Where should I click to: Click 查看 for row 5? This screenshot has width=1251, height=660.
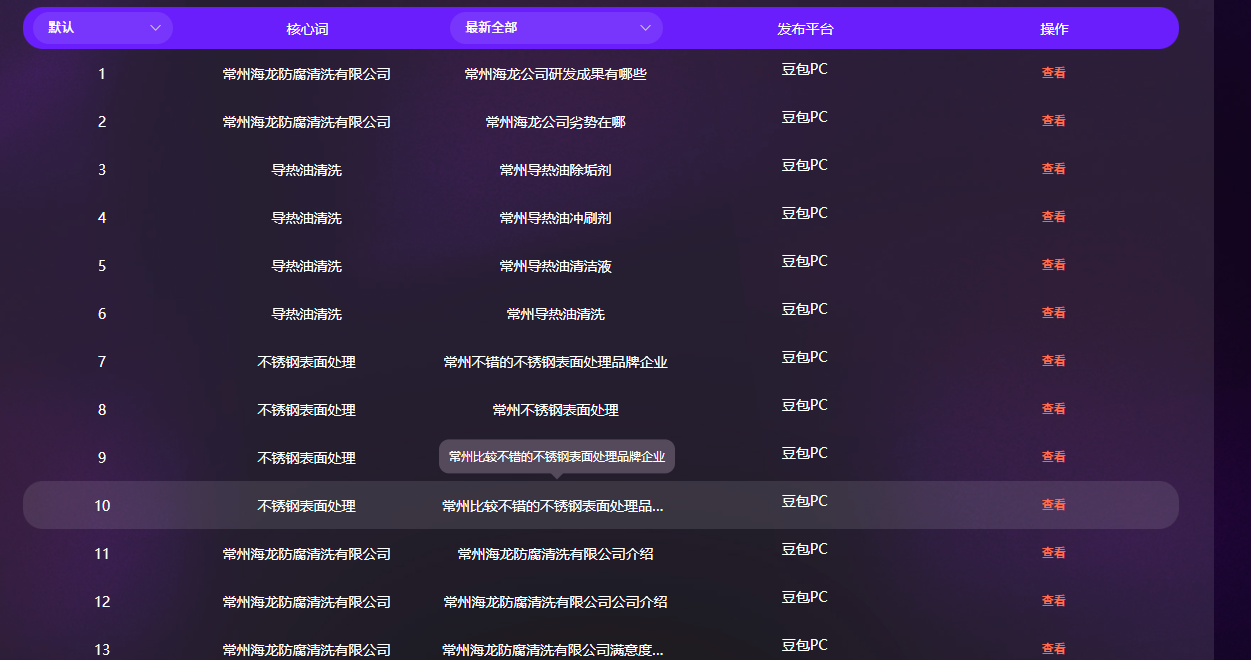click(1054, 265)
